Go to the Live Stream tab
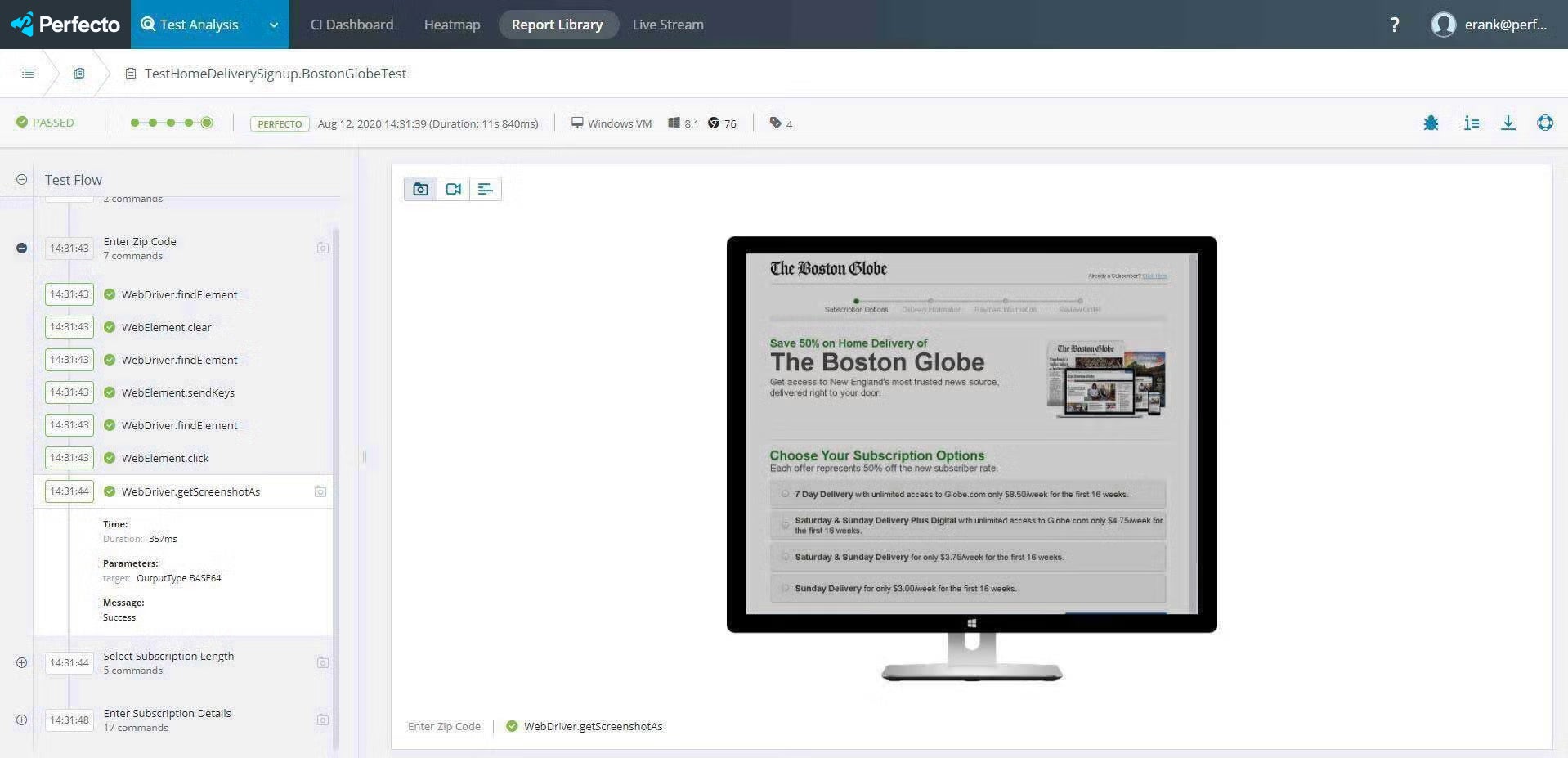Image resolution: width=1568 pixels, height=758 pixels. [668, 25]
